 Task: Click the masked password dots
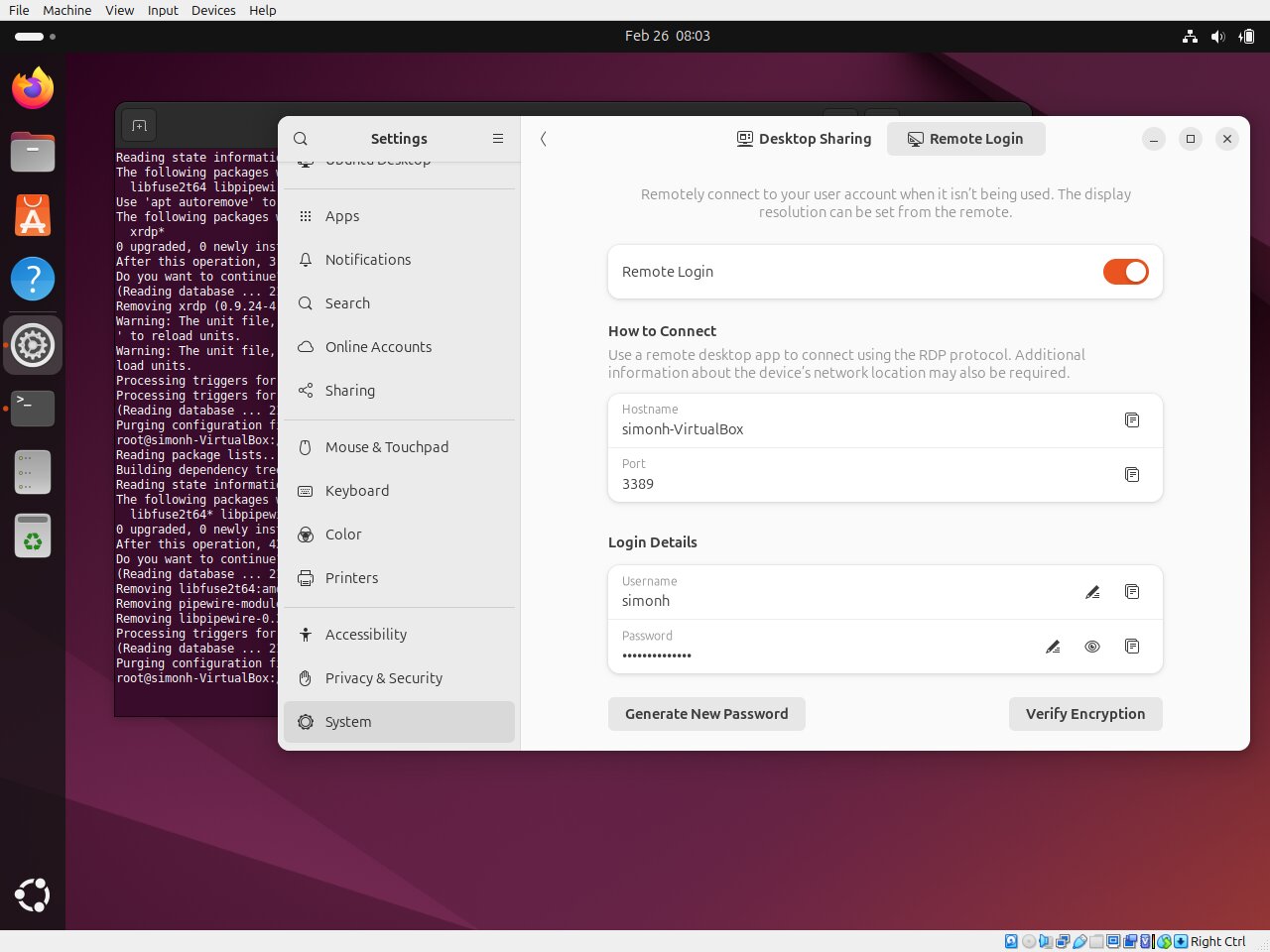[657, 655]
